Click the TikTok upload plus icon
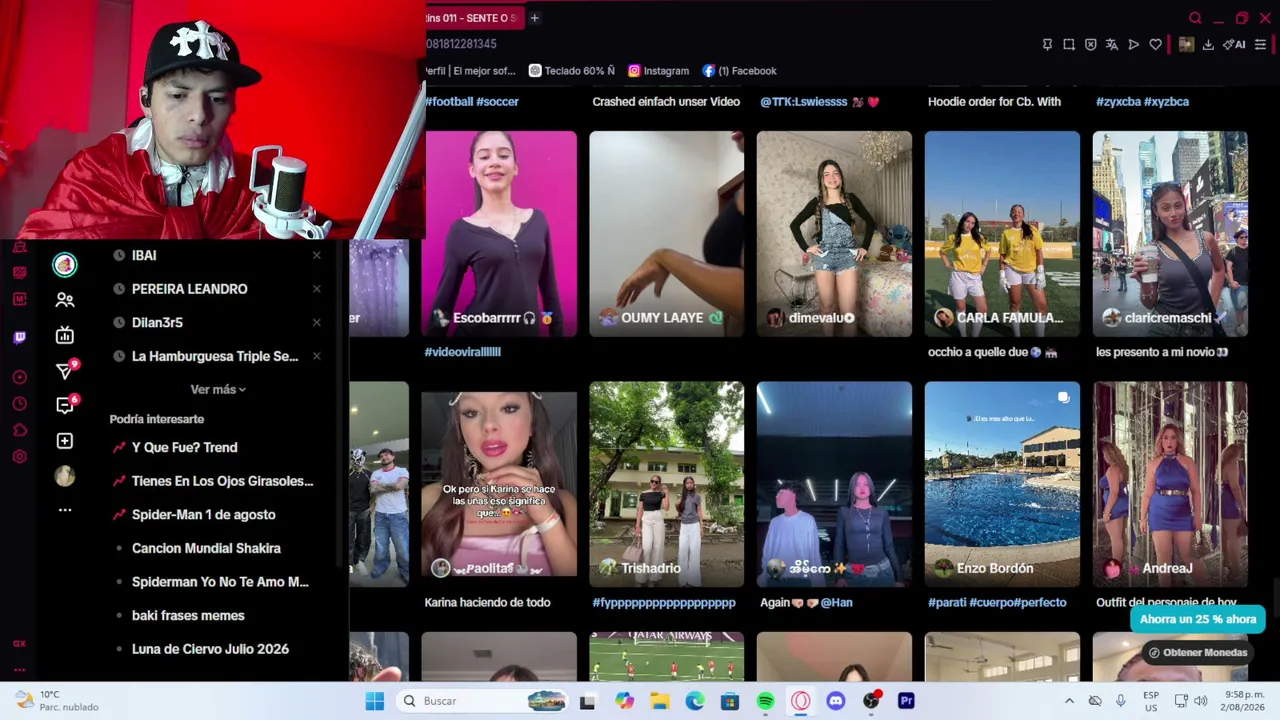This screenshot has height=720, width=1280. tap(65, 441)
